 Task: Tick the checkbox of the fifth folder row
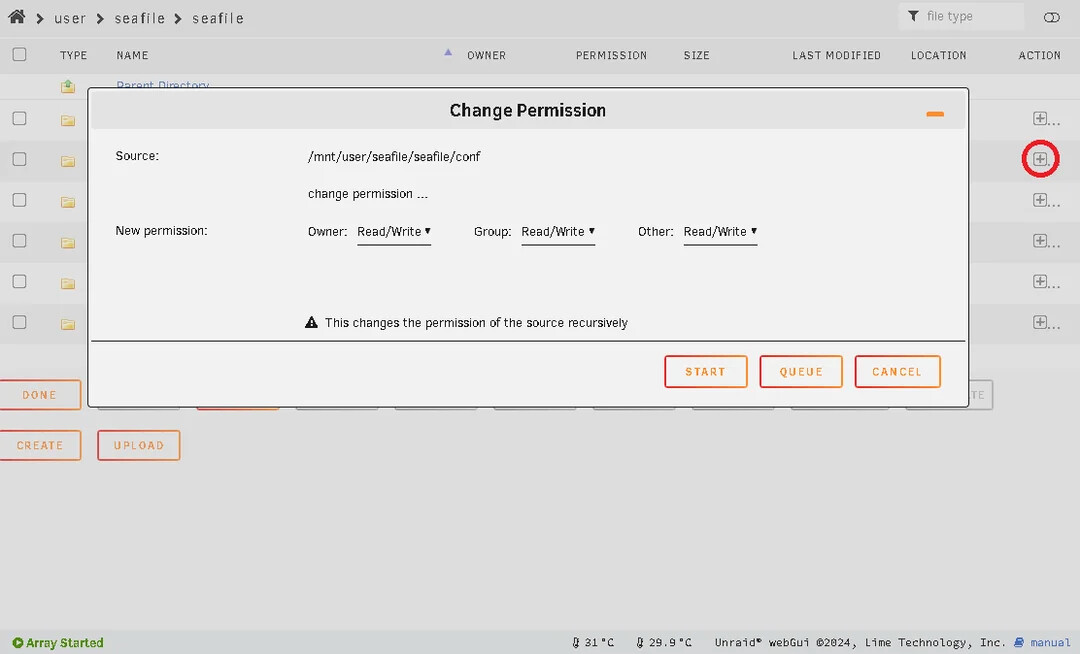19,281
